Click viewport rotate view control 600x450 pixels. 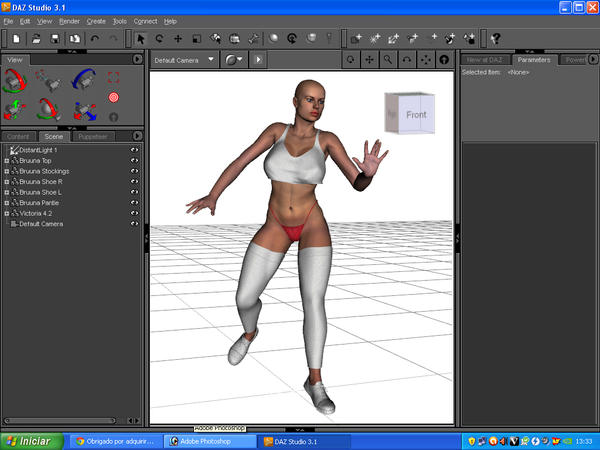[x=351, y=60]
